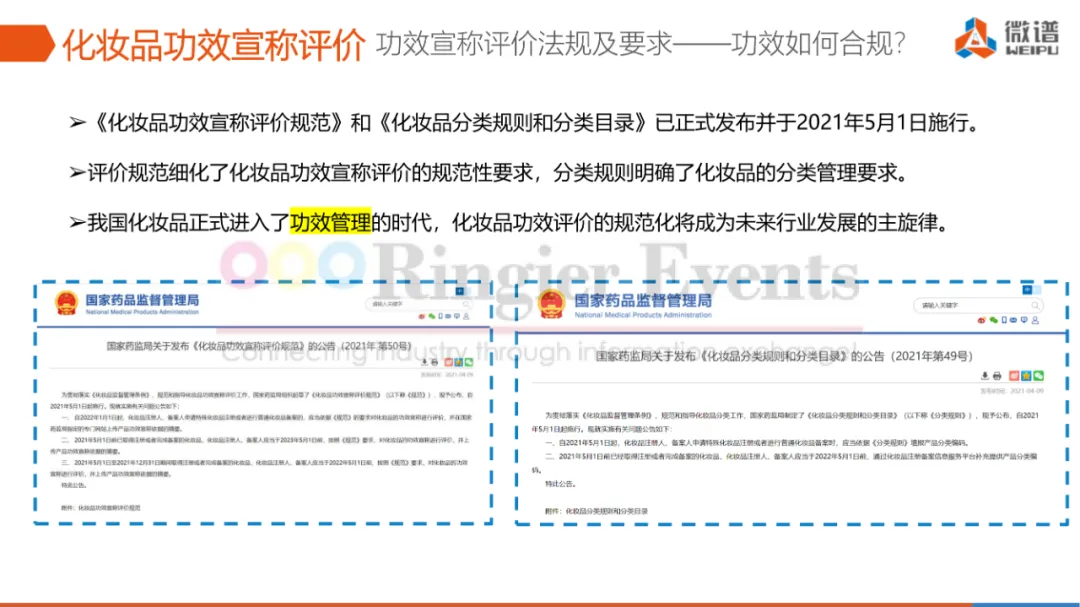This screenshot has height=607, width=1080.
Task: Click the highlighted text 功效管理
Action: click(x=330, y=222)
